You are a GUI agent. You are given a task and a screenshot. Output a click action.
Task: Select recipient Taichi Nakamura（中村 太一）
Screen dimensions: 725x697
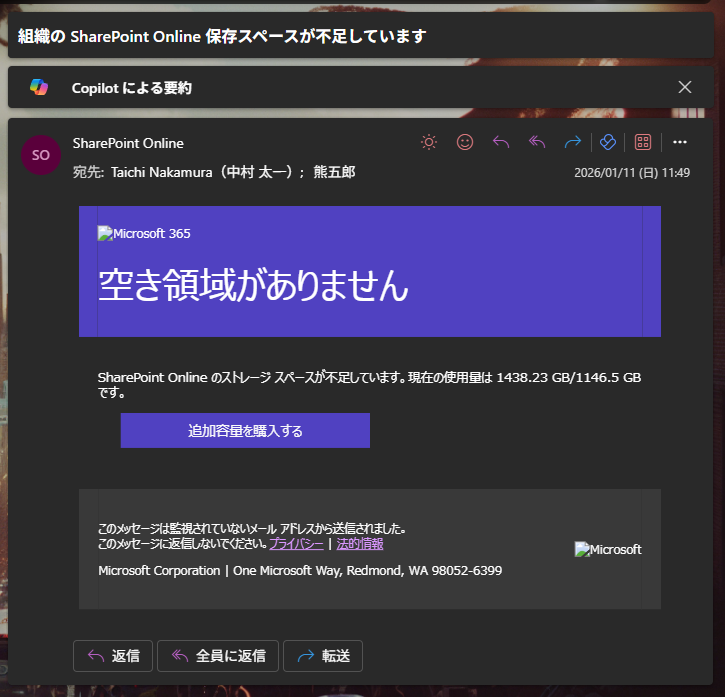point(188,172)
